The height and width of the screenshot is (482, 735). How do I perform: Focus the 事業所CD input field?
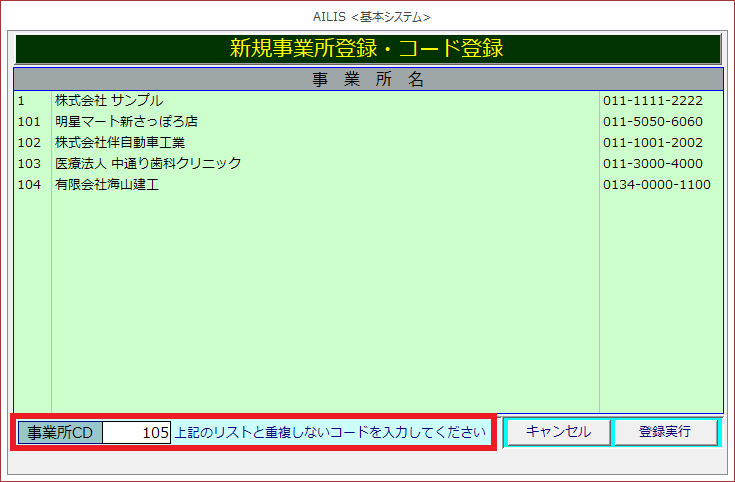point(137,433)
